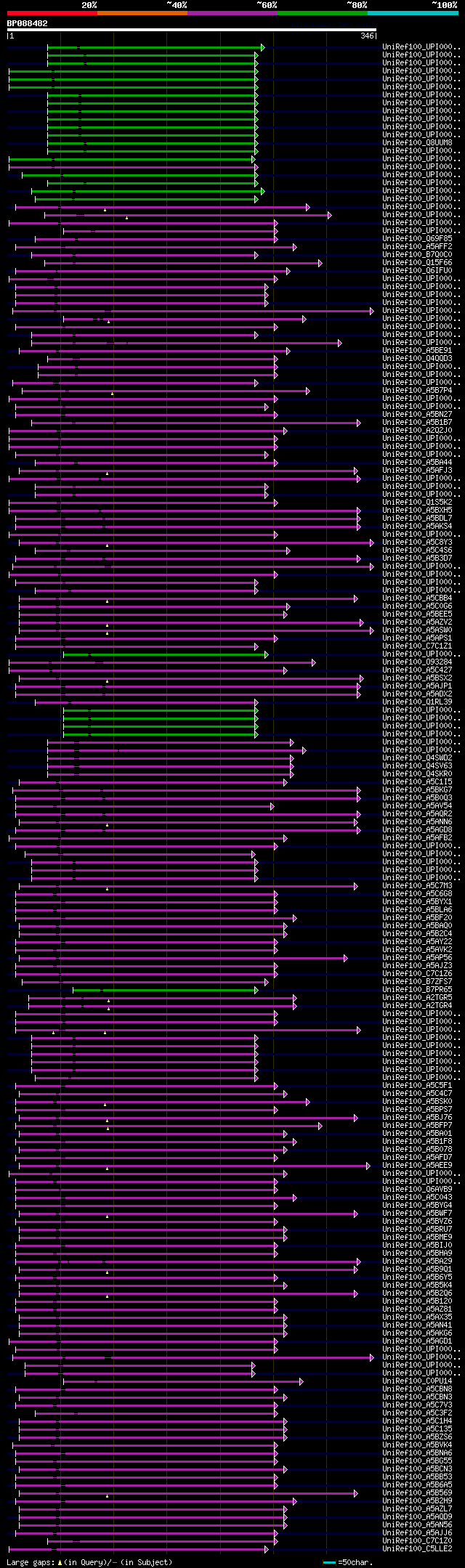
Task: Select UniRef100_C7C1Z1 label
Action: (417, 646)
